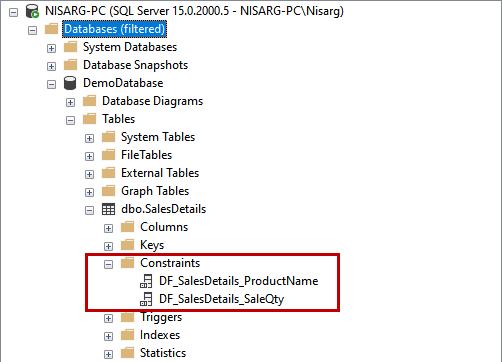Viewport: 502px width, 362px height.
Task: Click the Database Diagrams folder icon
Action: tap(89, 101)
